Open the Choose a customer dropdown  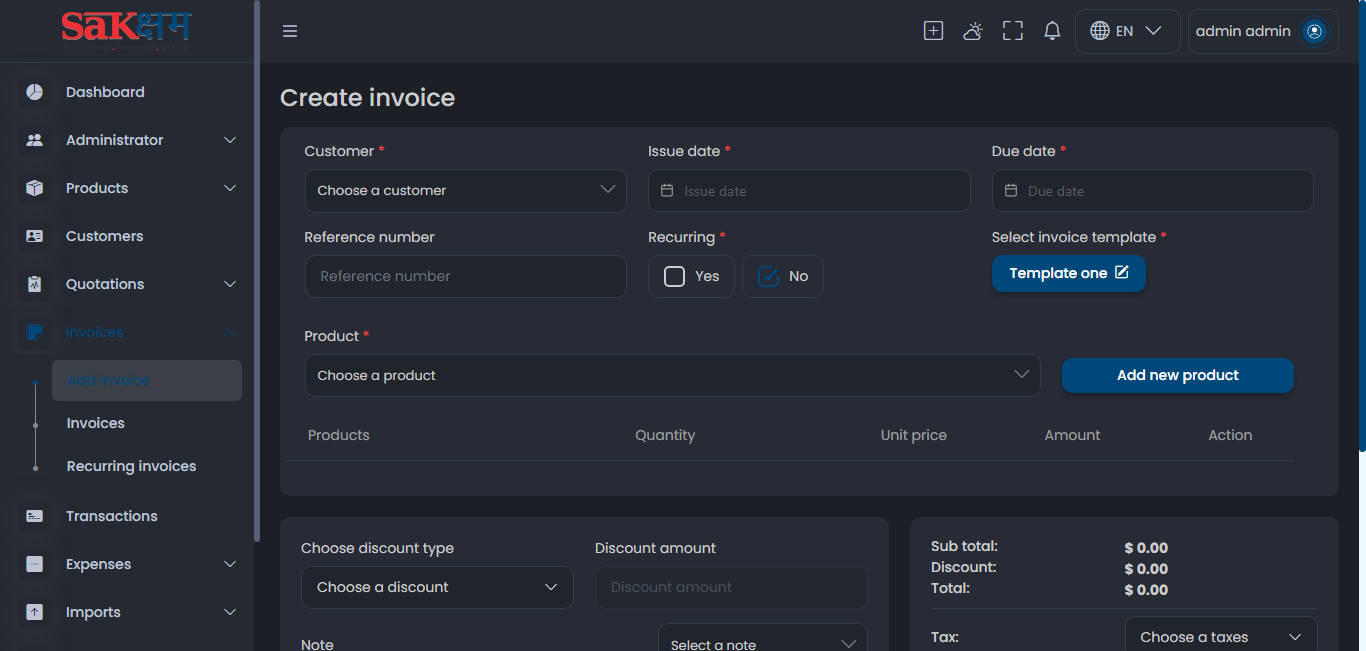click(x=465, y=190)
